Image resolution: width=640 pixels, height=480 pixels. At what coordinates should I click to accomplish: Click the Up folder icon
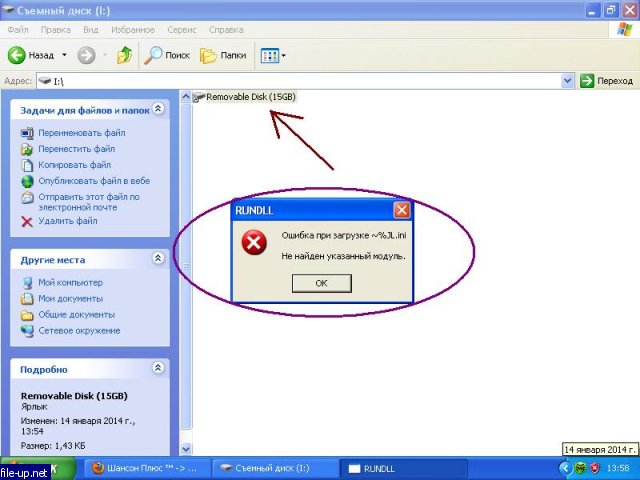pos(125,55)
